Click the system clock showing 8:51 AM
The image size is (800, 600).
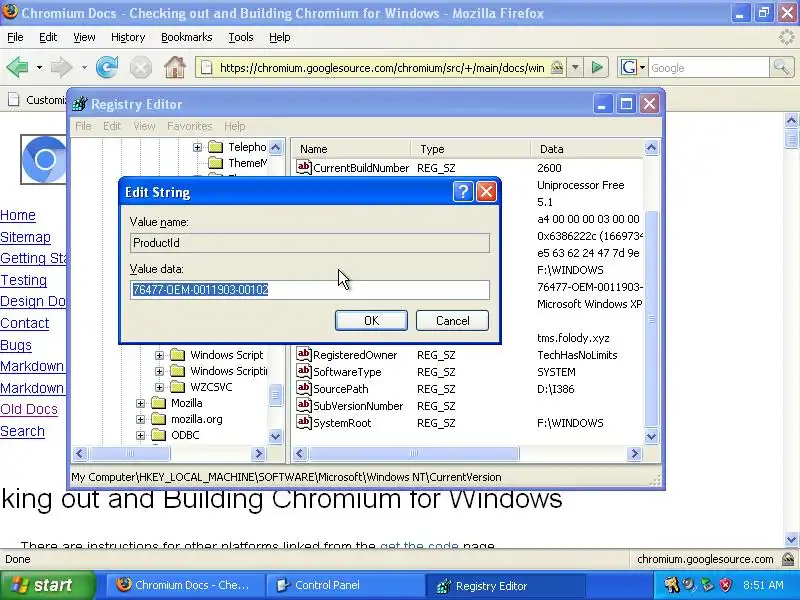(x=763, y=585)
